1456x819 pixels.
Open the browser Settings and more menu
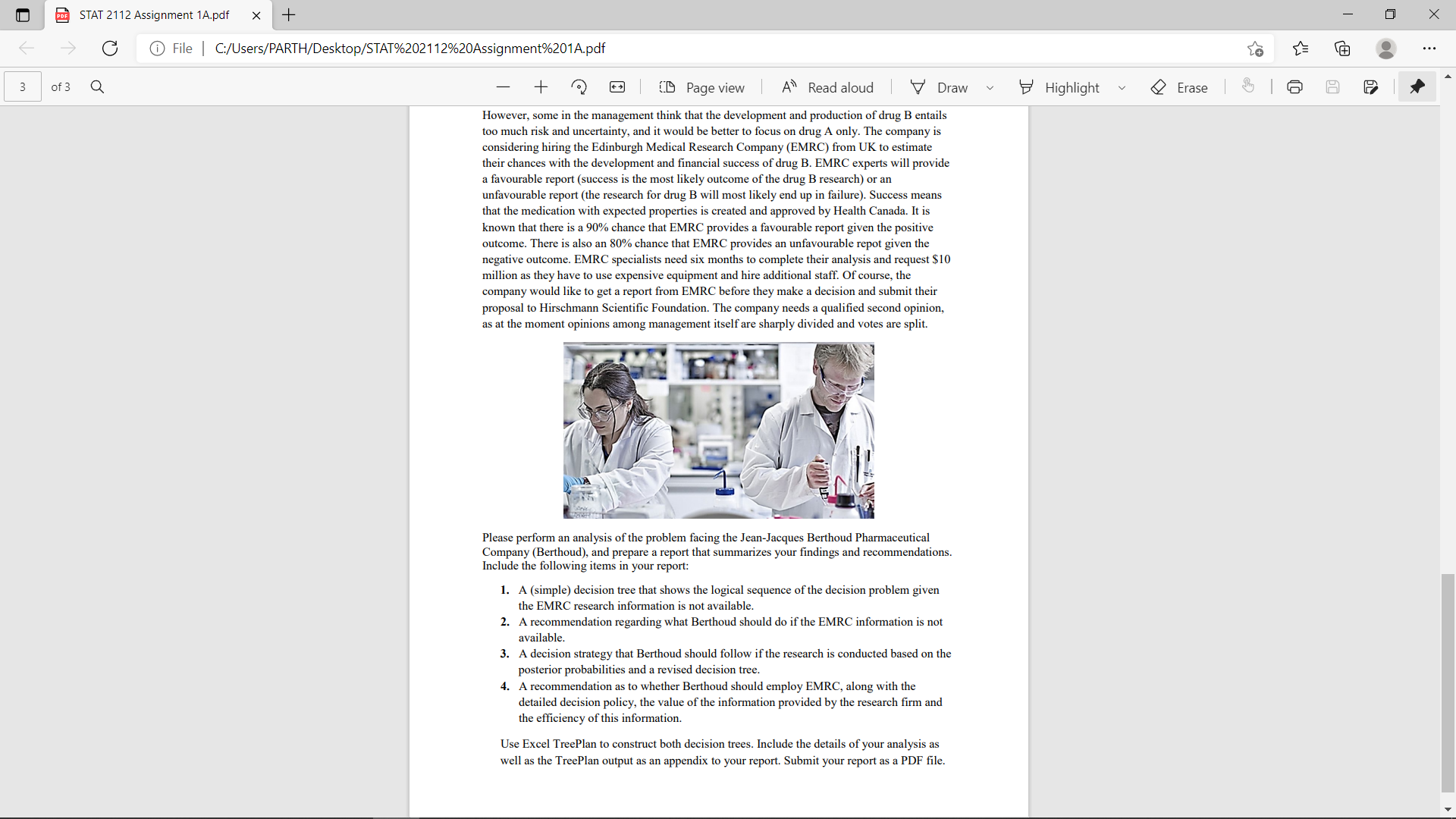pos(1429,49)
